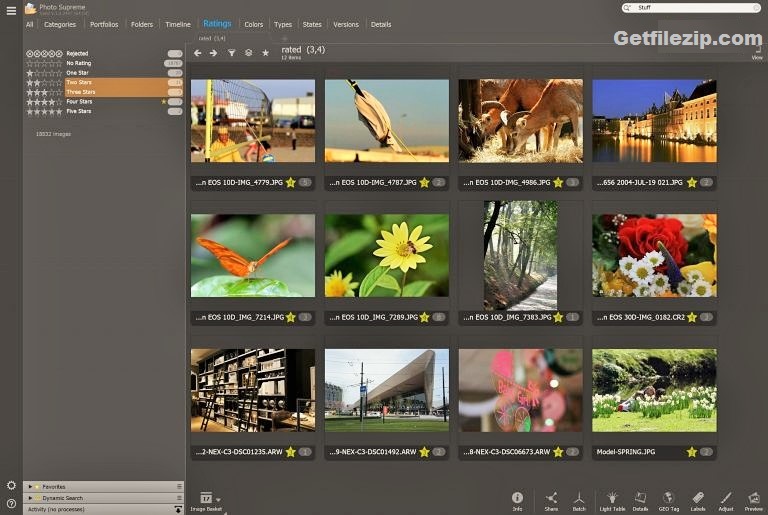
Task: Navigate back with the left arrow
Action: point(198,53)
